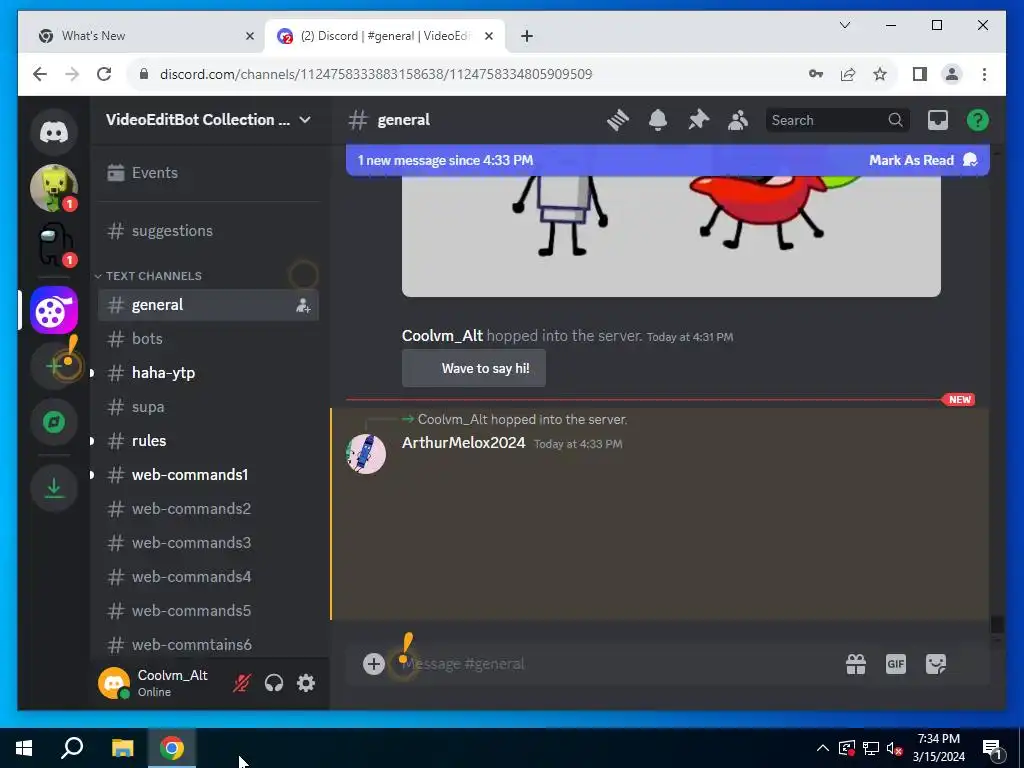The image size is (1024, 768).
Task: Click the Search field in Discord header
Action: pos(837,120)
